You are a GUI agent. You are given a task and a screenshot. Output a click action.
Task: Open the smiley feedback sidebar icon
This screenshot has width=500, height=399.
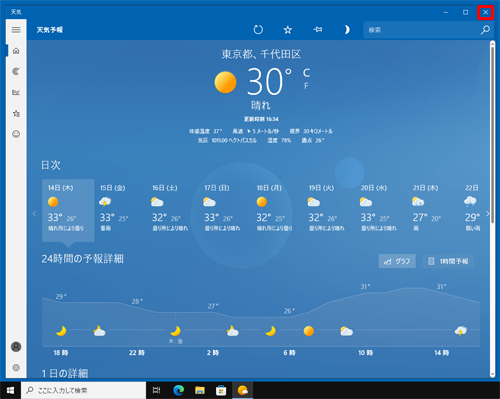[16, 134]
